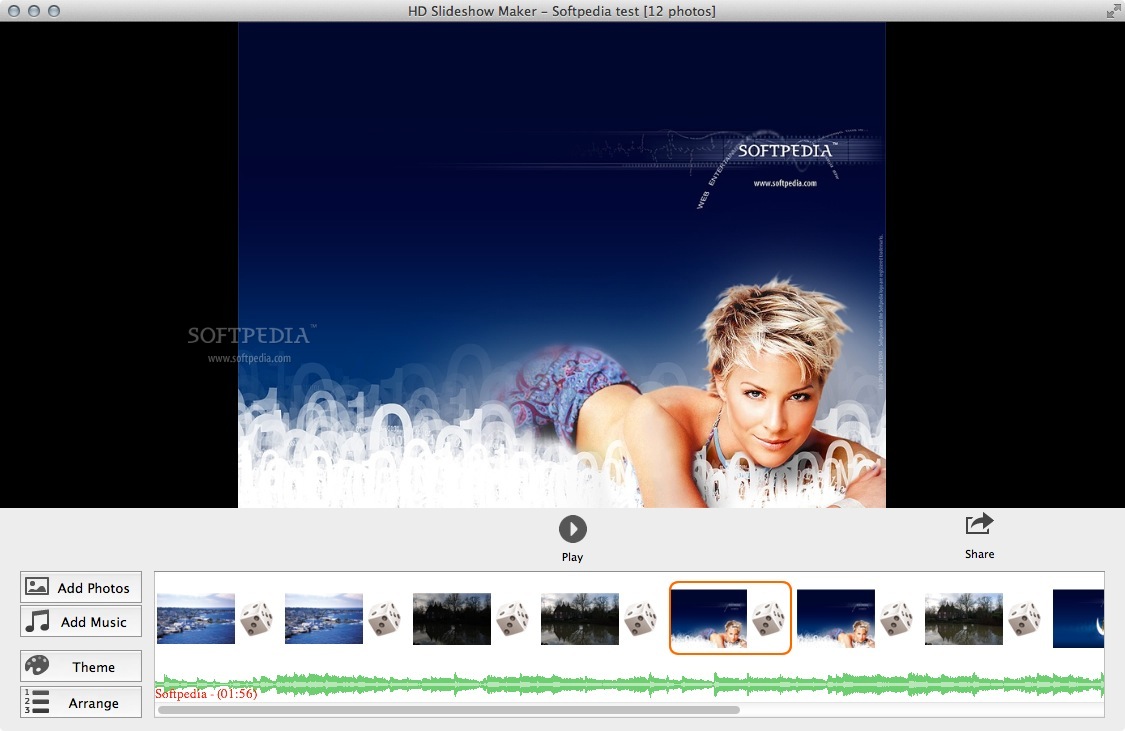Start slideshow with the Play icon
1125x731 pixels.
pyautogui.click(x=573, y=529)
